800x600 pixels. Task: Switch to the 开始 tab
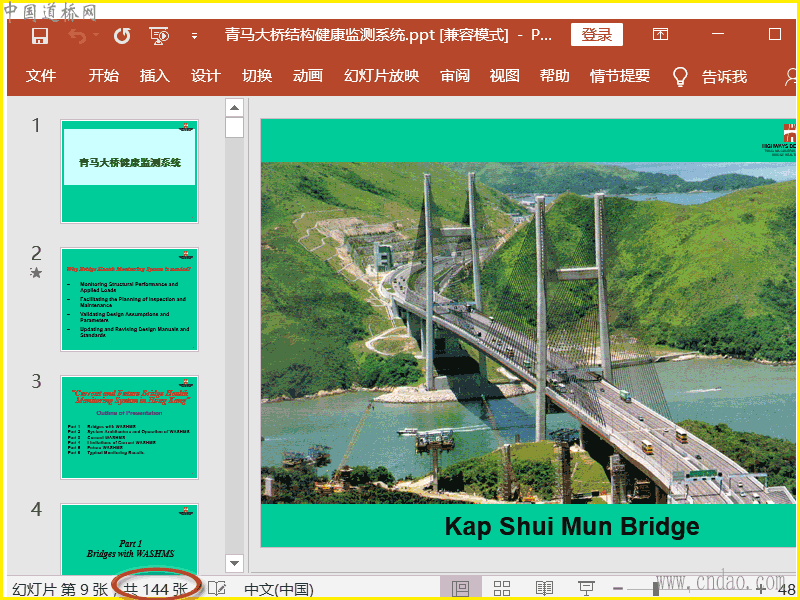click(104, 76)
